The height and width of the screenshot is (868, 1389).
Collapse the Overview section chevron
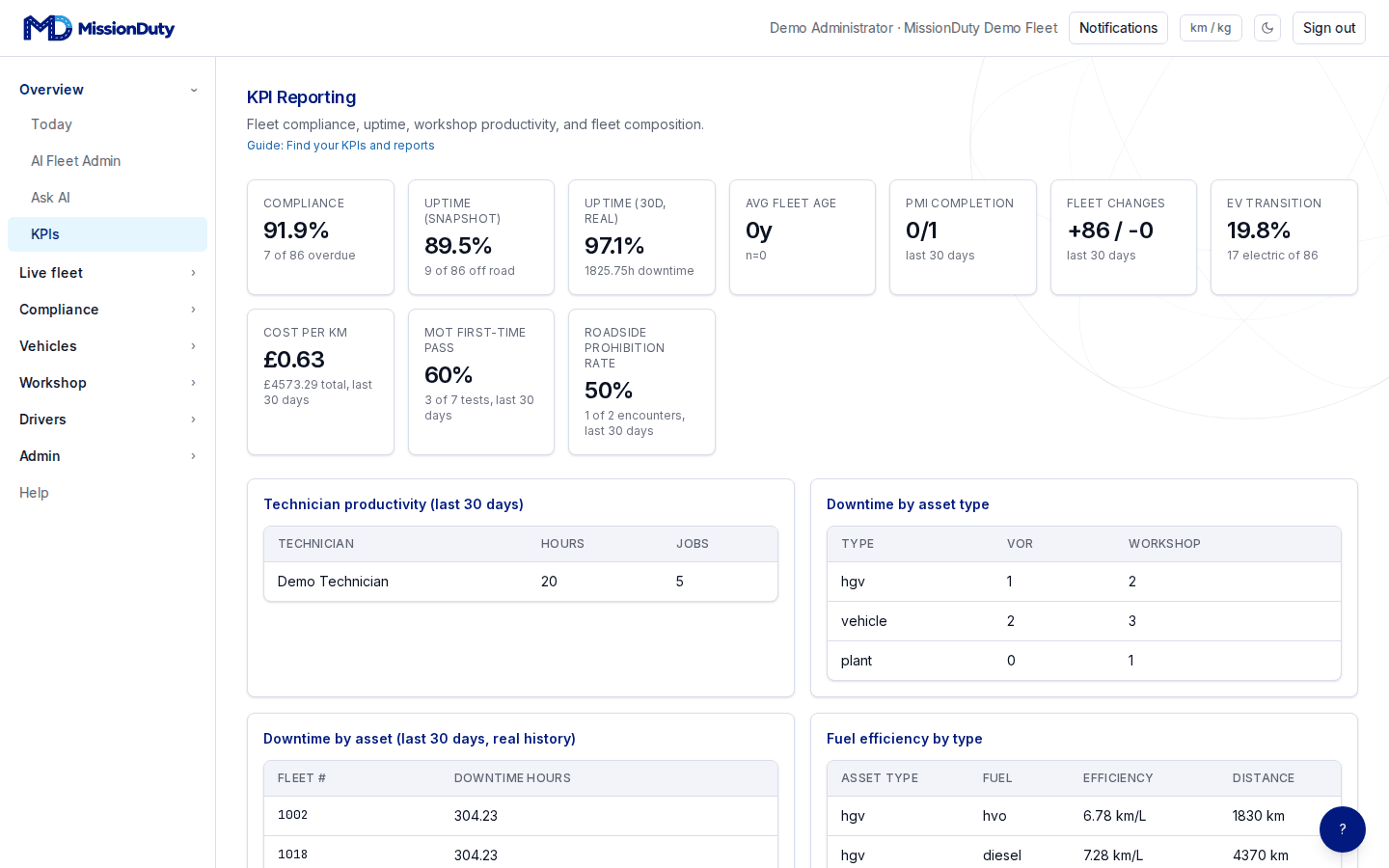[194, 90]
